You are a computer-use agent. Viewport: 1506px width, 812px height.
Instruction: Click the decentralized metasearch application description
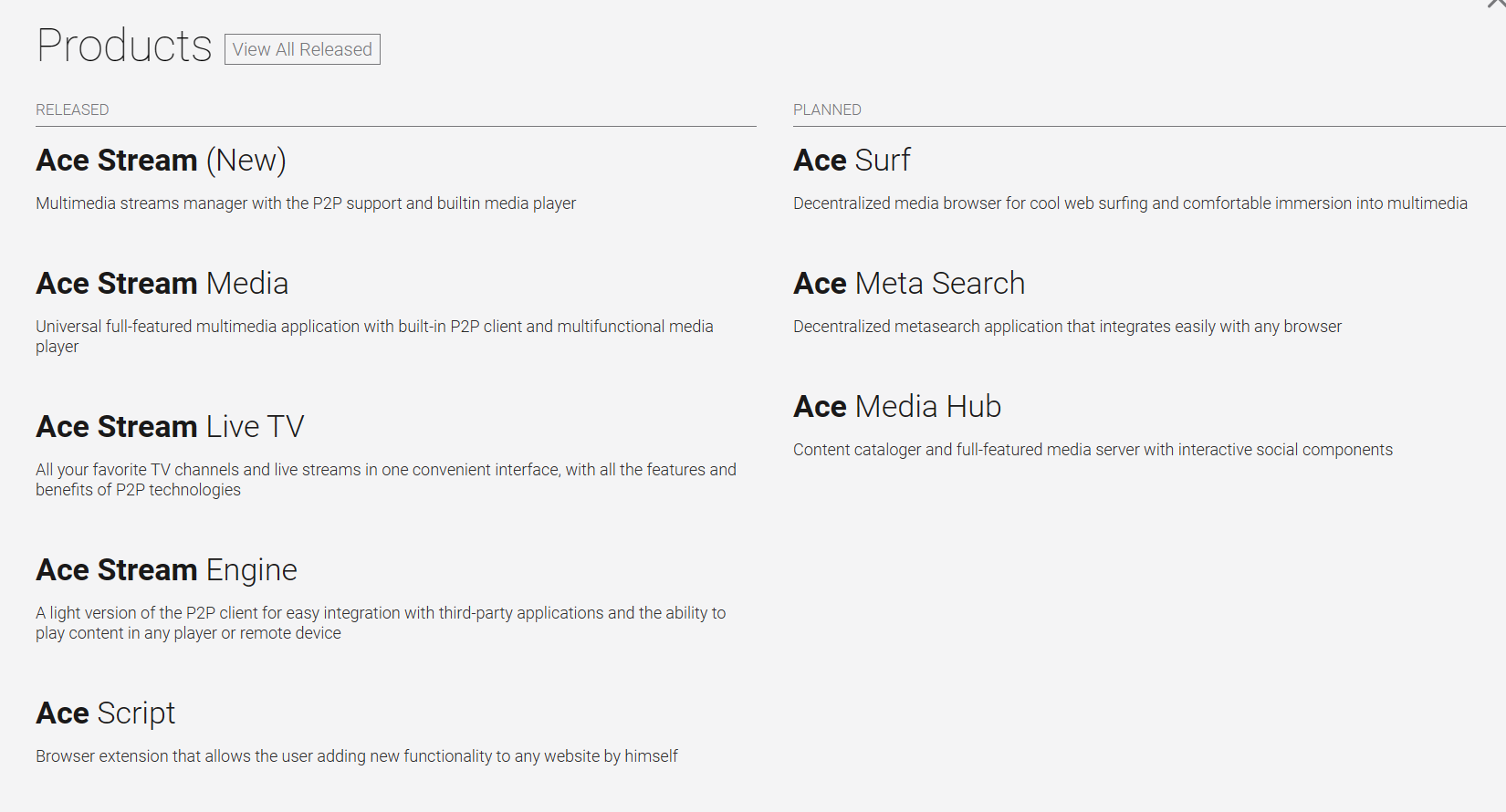[1067, 327]
